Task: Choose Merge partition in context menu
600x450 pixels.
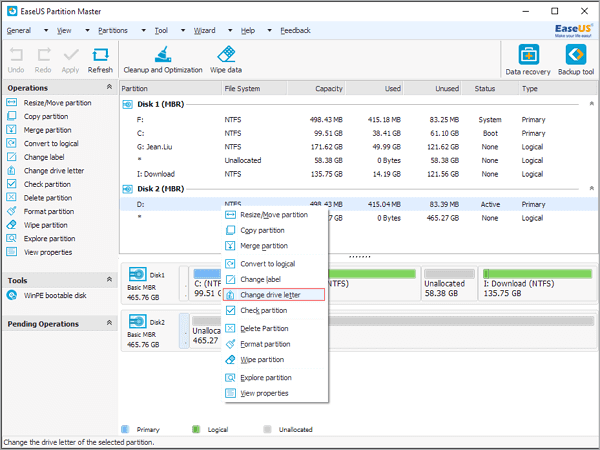Action: coord(274,246)
